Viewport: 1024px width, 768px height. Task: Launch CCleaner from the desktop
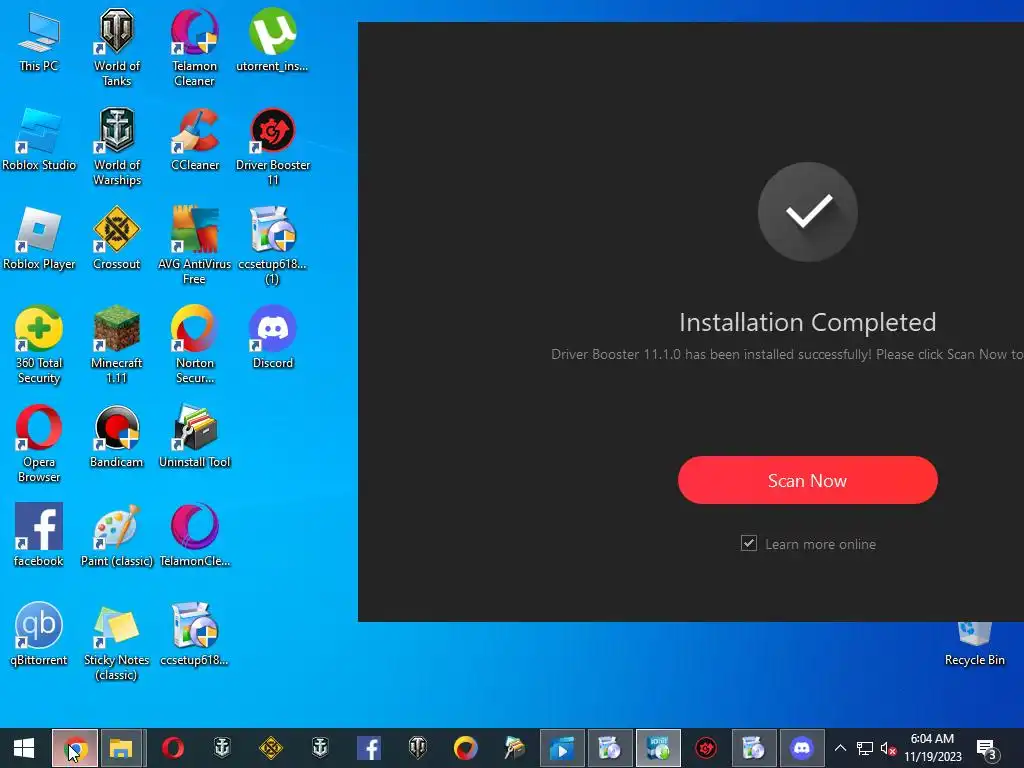195,140
